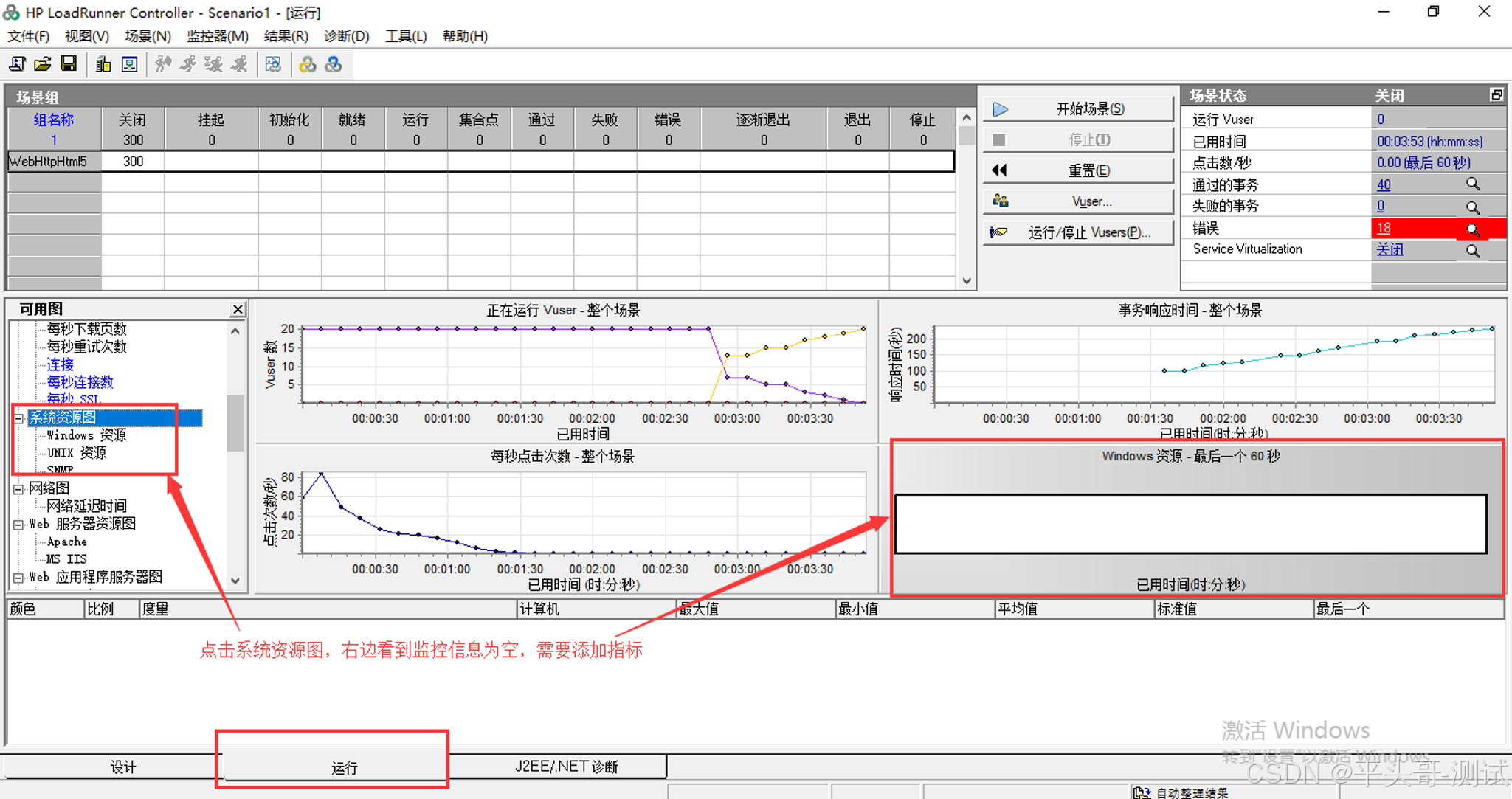Select Windows 资源 in available graphs tree
This screenshot has width=1512, height=799.
[x=86, y=435]
